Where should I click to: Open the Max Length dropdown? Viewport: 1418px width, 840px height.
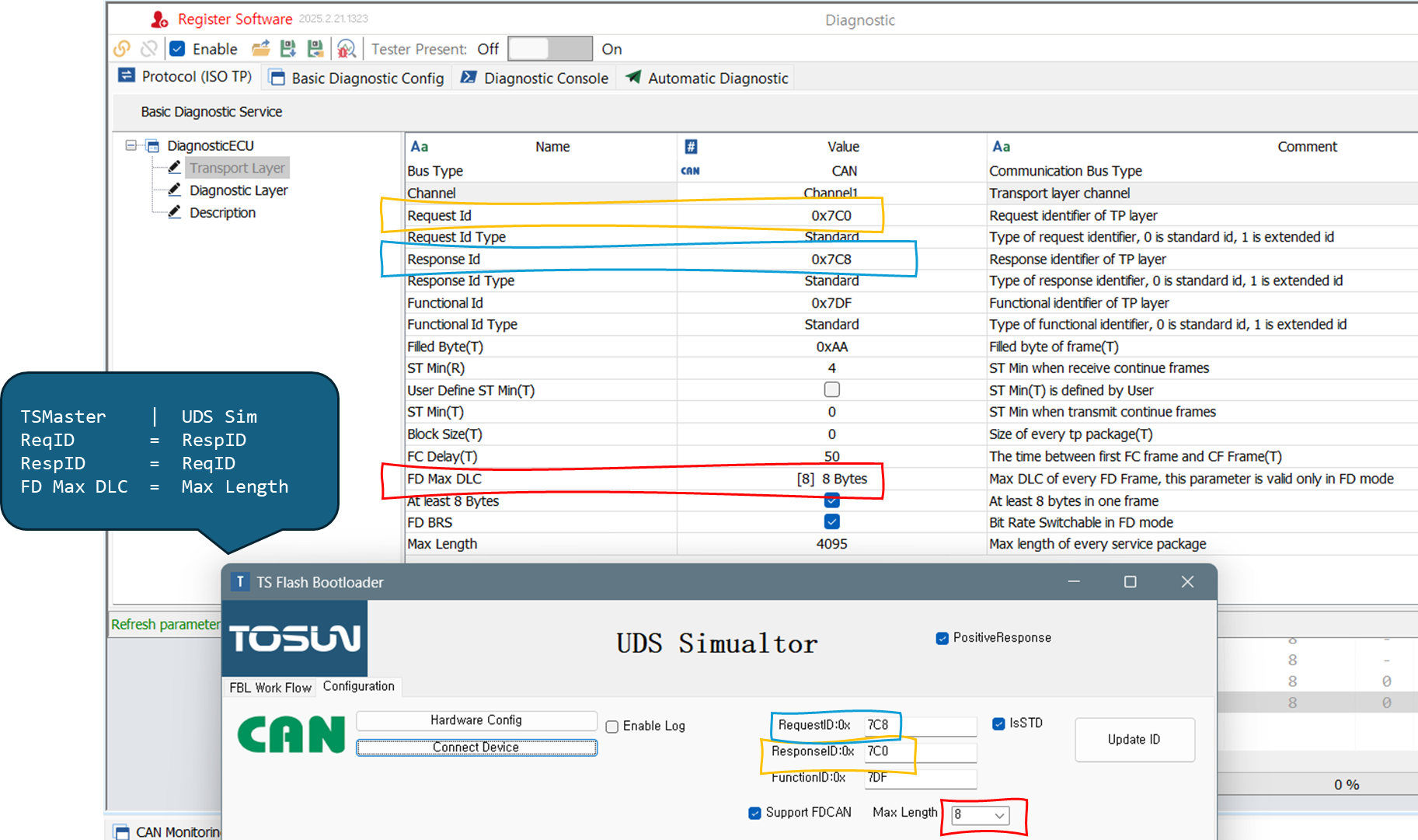coord(981,814)
